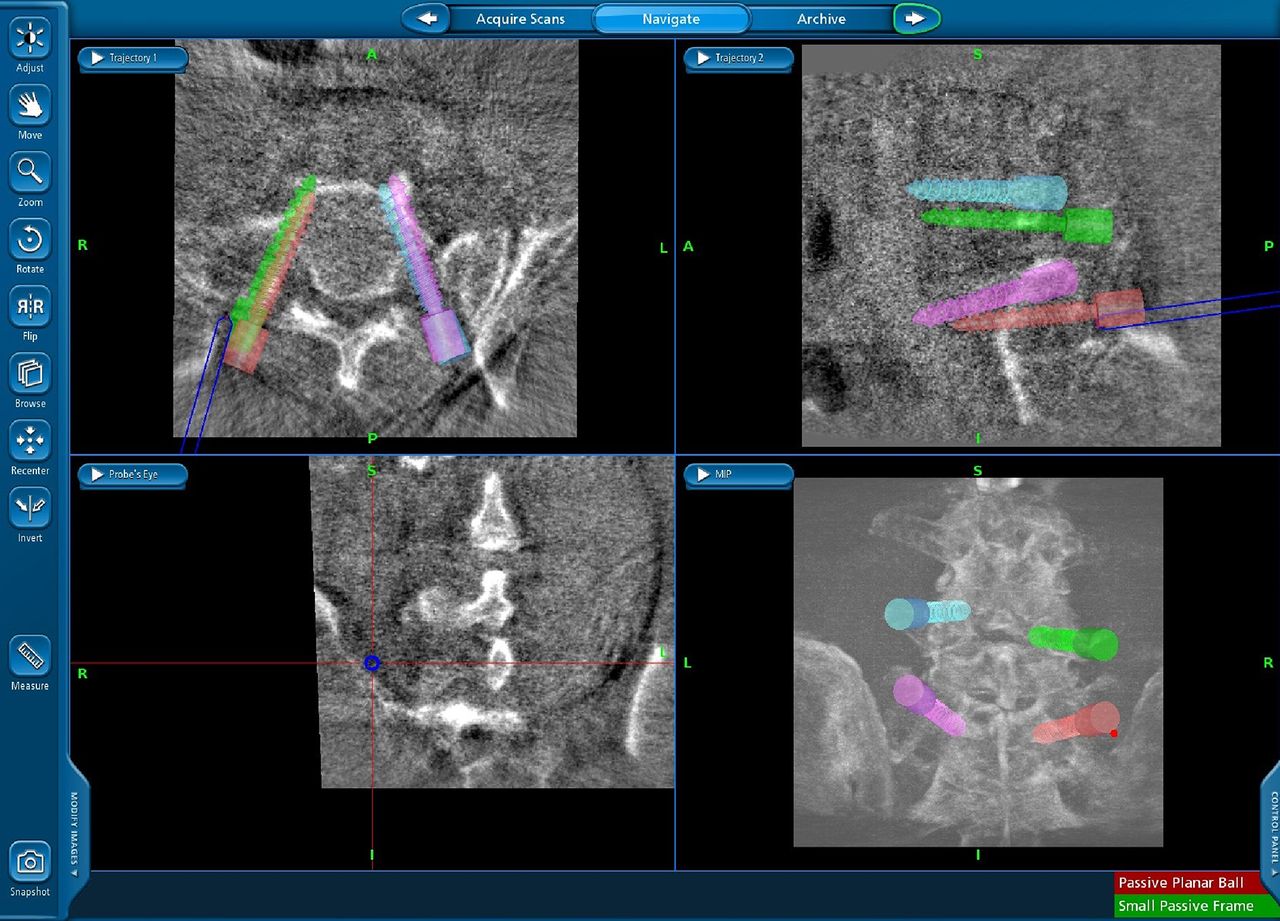Click the blue probe tip circle marker
Image resolution: width=1280 pixels, height=921 pixels.
(372, 662)
